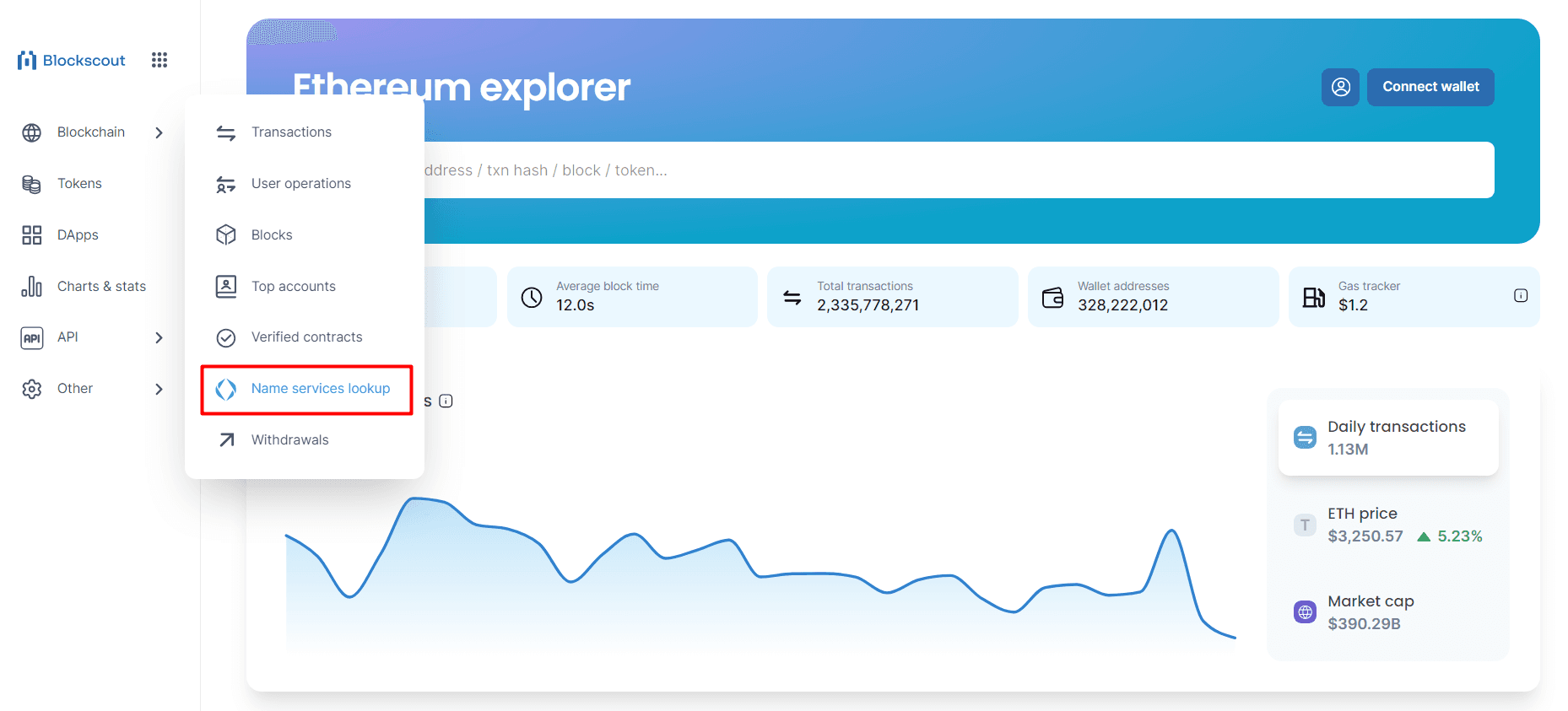
Task: Click the Blocks cube icon
Action: (226, 235)
